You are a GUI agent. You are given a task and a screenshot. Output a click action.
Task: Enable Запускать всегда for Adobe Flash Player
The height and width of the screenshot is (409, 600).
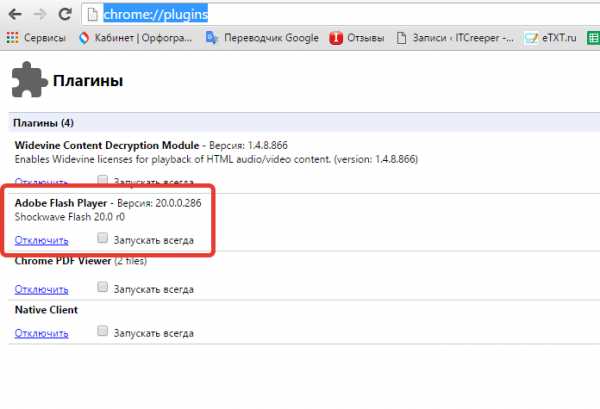[x=102, y=238]
